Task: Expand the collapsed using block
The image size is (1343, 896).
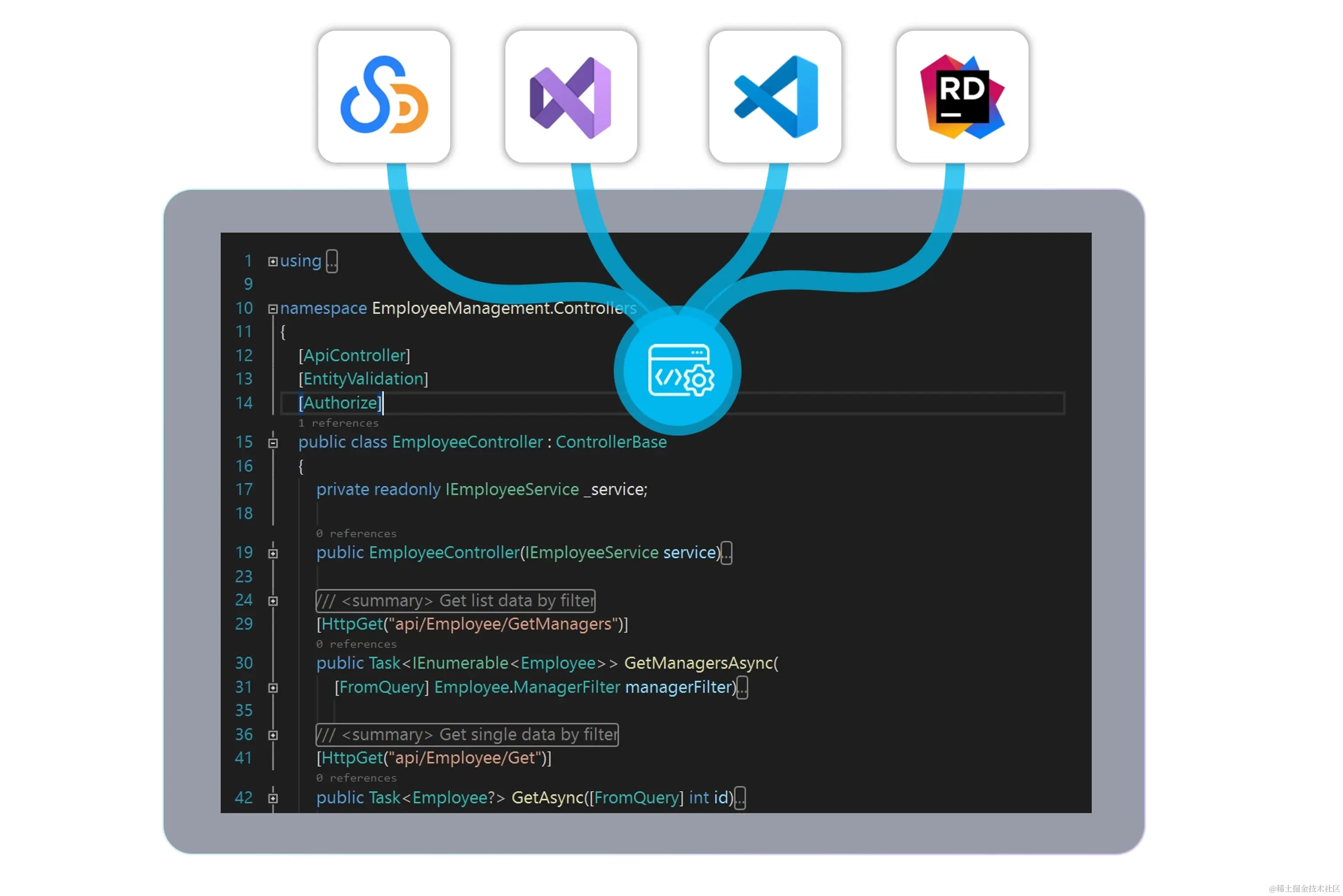Action: point(273,261)
